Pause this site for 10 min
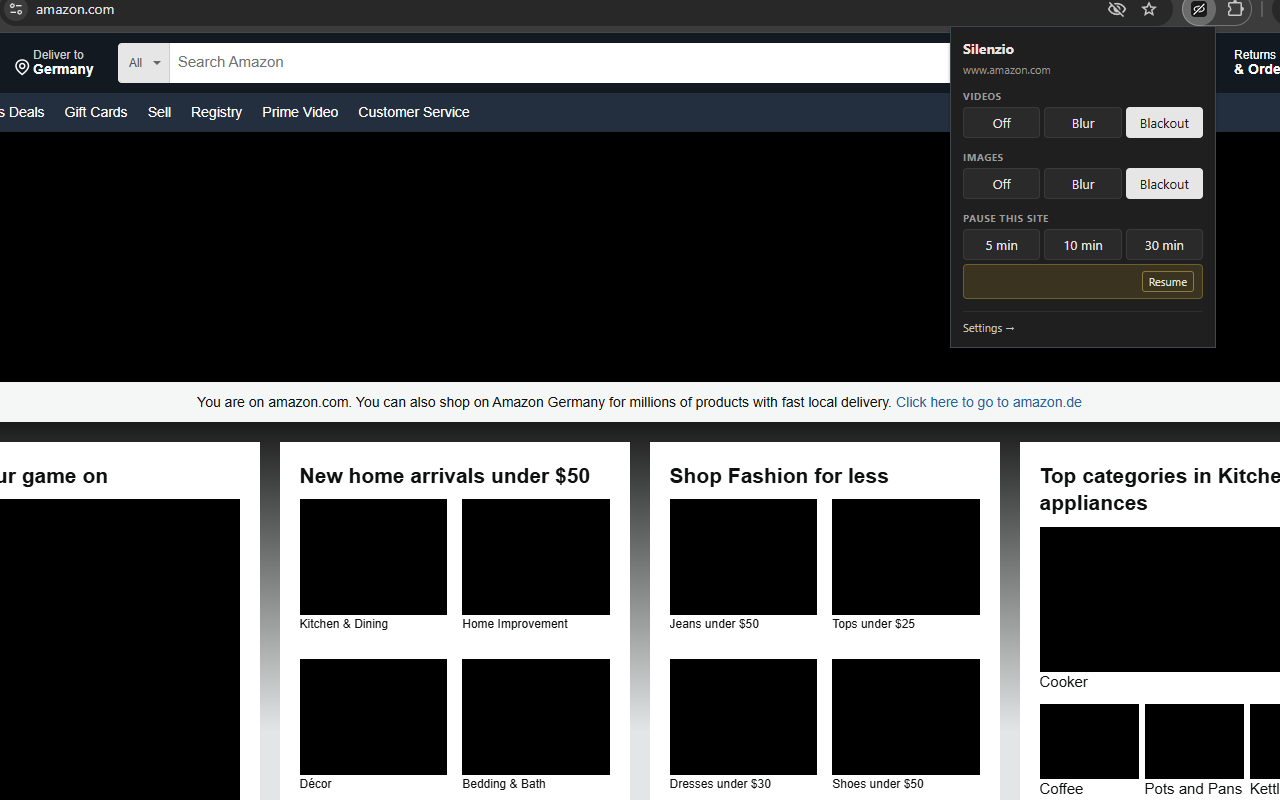The image size is (1280, 800). 1083,245
